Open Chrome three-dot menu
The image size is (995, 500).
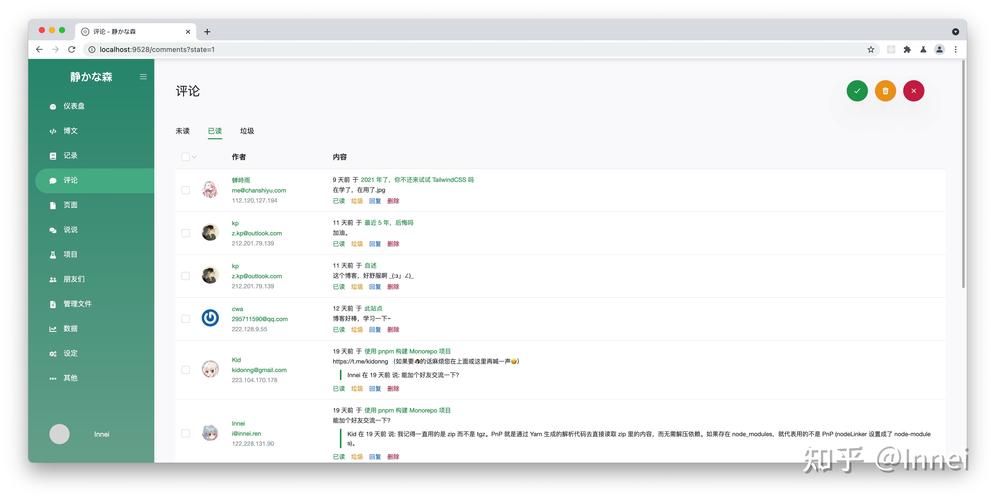pyautogui.click(x=955, y=49)
